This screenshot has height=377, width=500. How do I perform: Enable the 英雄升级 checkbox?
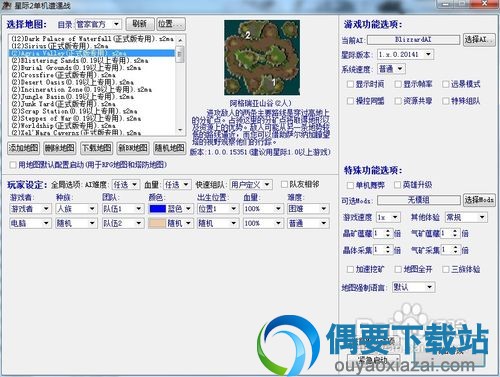(x=397, y=185)
